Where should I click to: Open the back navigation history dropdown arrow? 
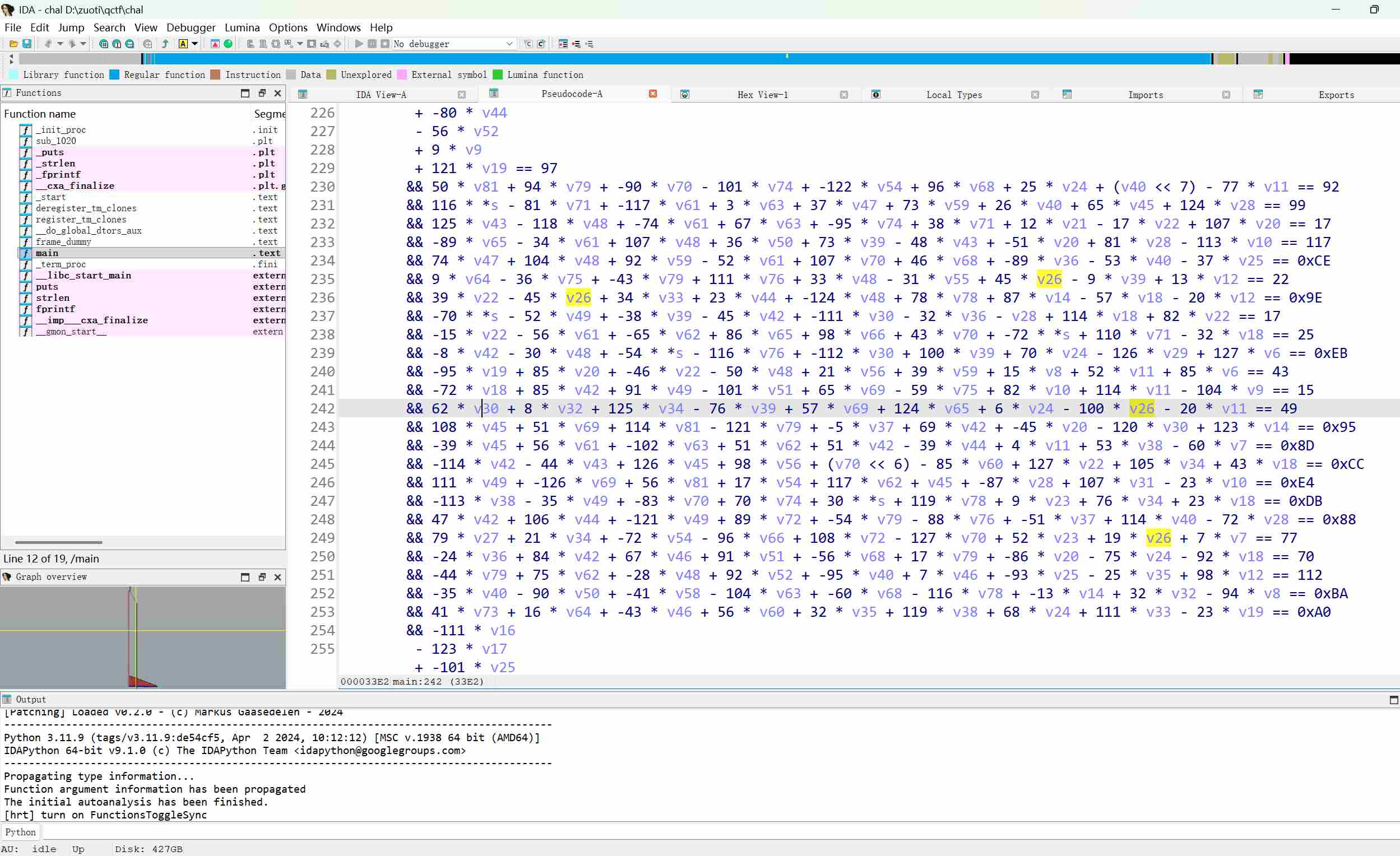click(x=59, y=44)
